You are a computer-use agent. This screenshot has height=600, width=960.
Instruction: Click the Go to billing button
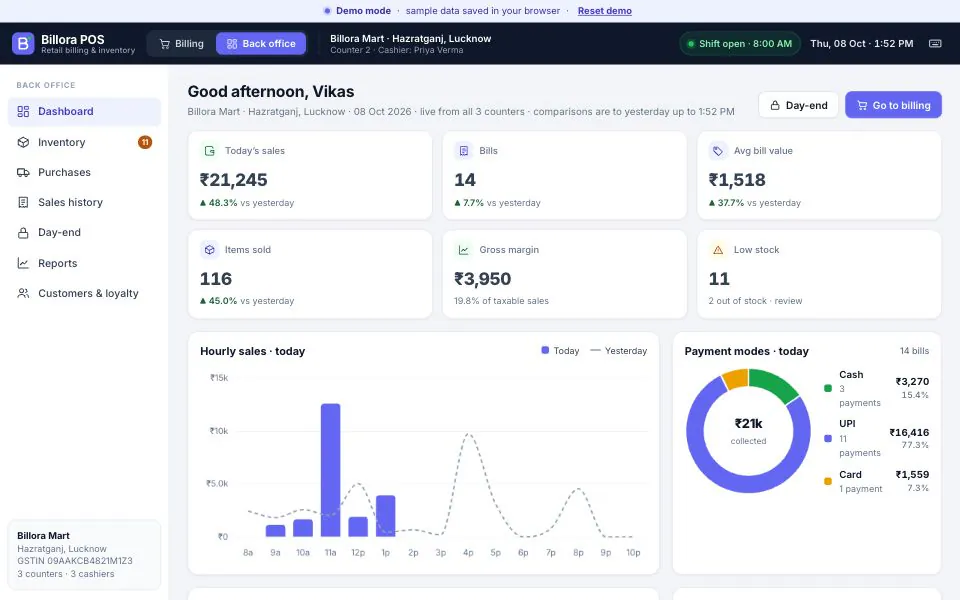pyautogui.click(x=893, y=105)
